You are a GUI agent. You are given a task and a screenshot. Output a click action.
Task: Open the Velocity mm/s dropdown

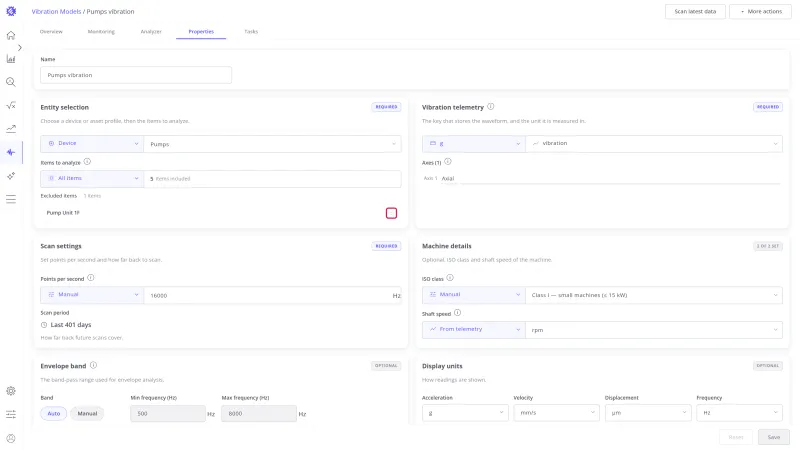tap(556, 413)
